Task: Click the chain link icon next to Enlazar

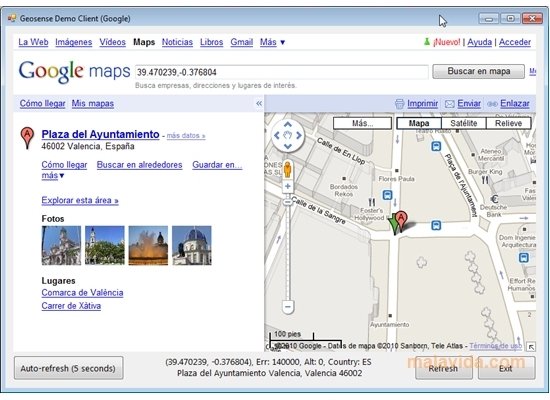Action: pos(492,104)
